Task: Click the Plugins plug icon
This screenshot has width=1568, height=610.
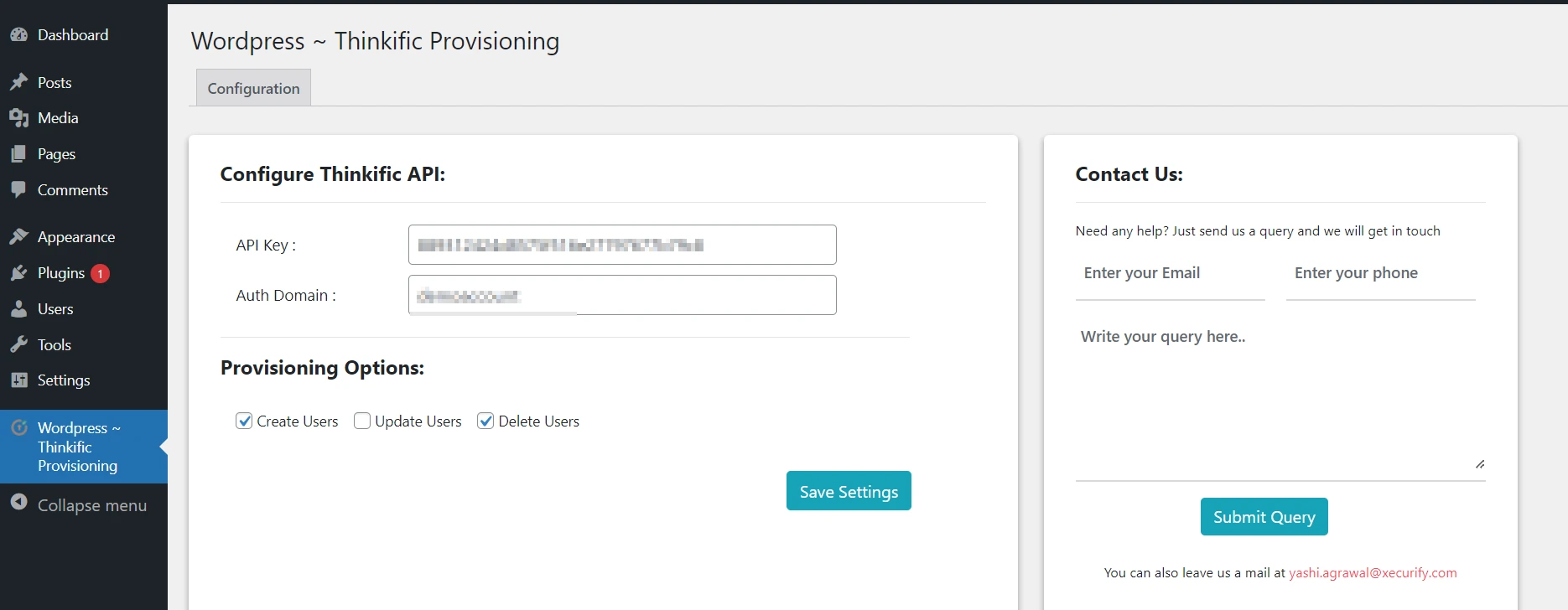Action: coord(18,273)
